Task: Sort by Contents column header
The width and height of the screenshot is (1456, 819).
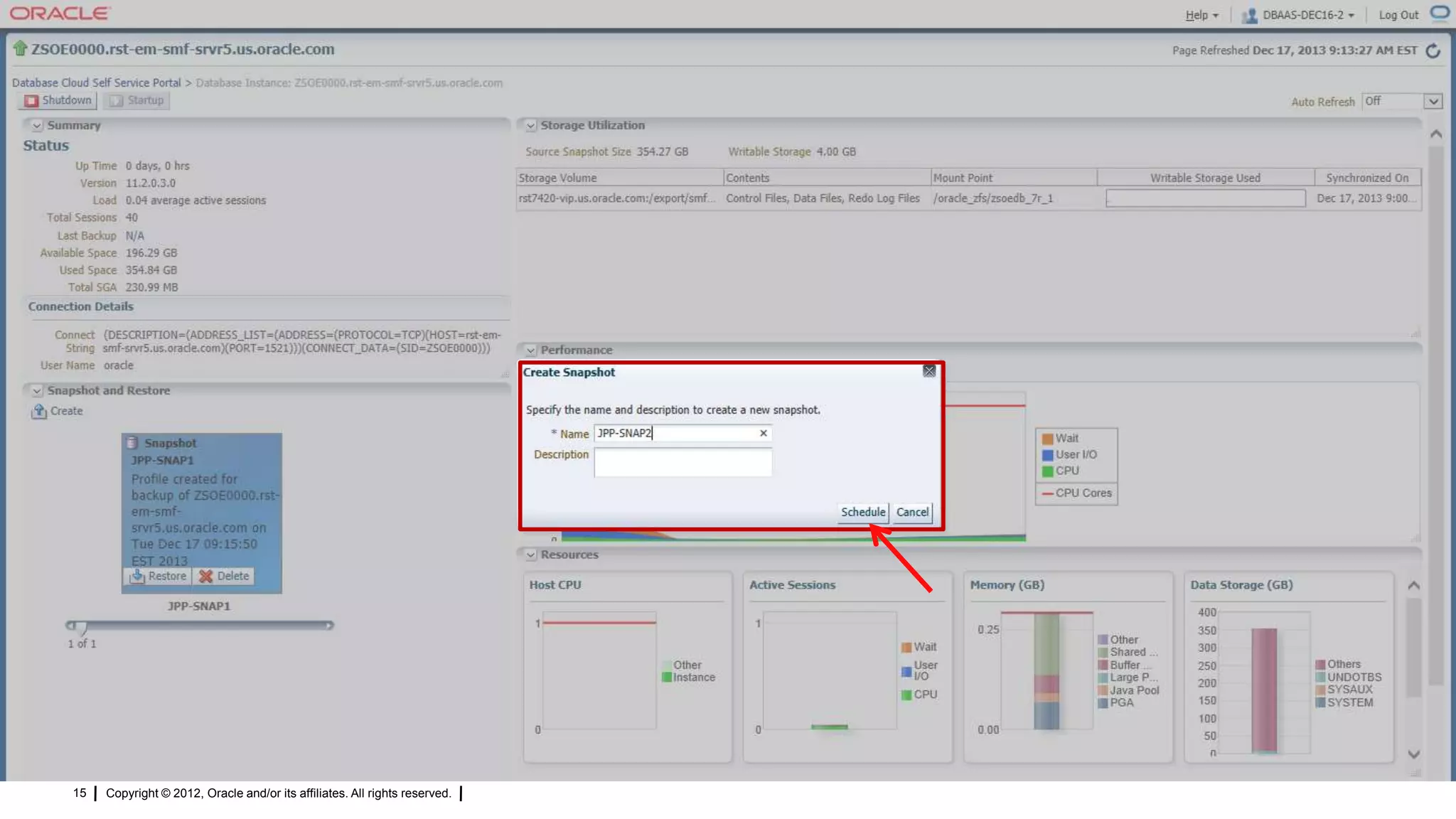Action: tap(827, 178)
